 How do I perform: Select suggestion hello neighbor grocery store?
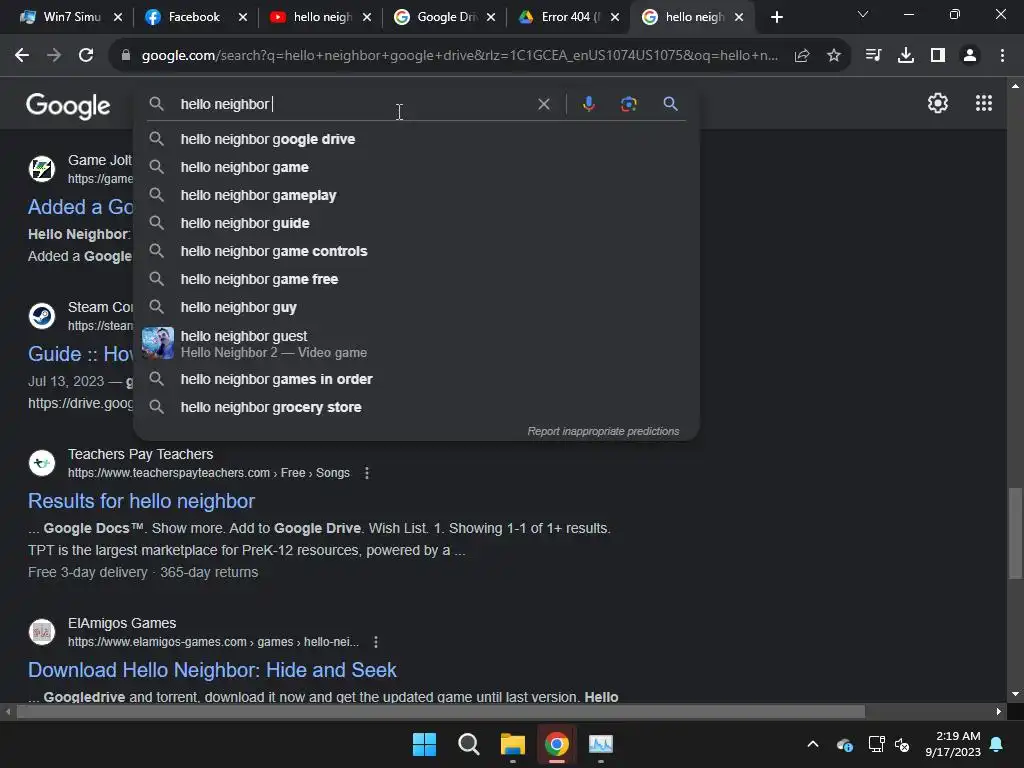coord(416,408)
